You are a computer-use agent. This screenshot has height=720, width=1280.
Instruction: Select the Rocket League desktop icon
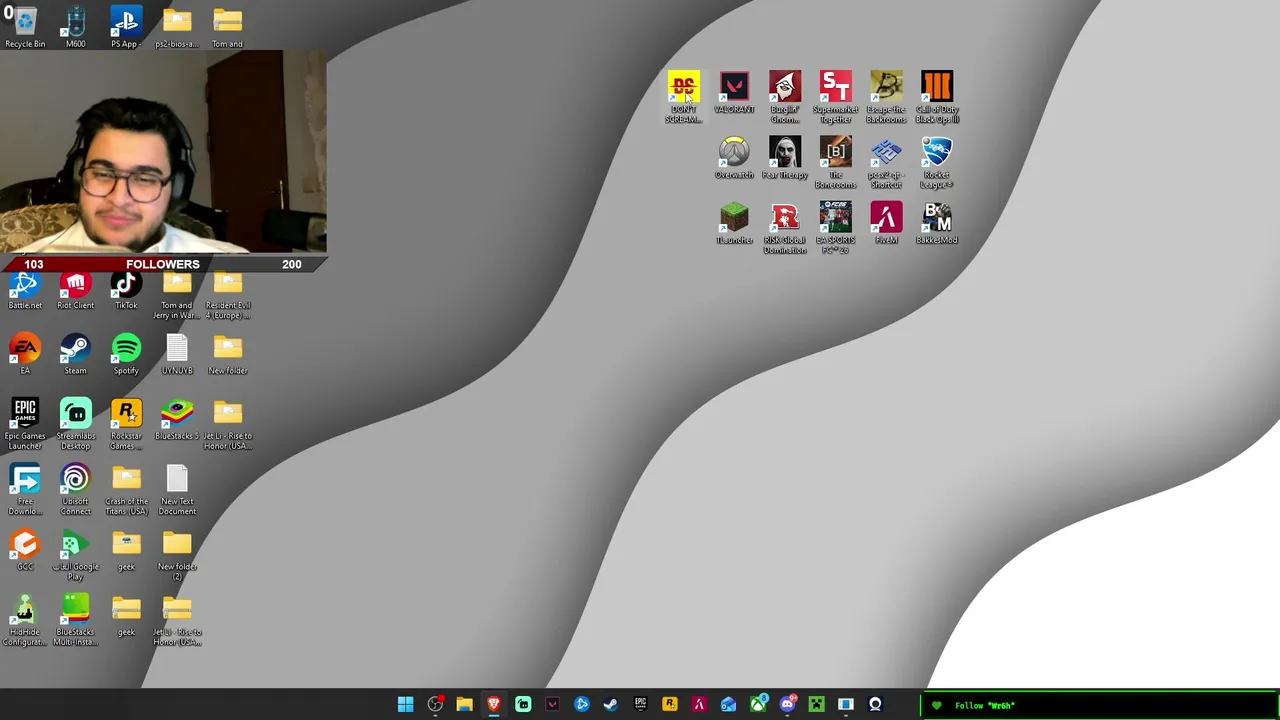pos(937,163)
